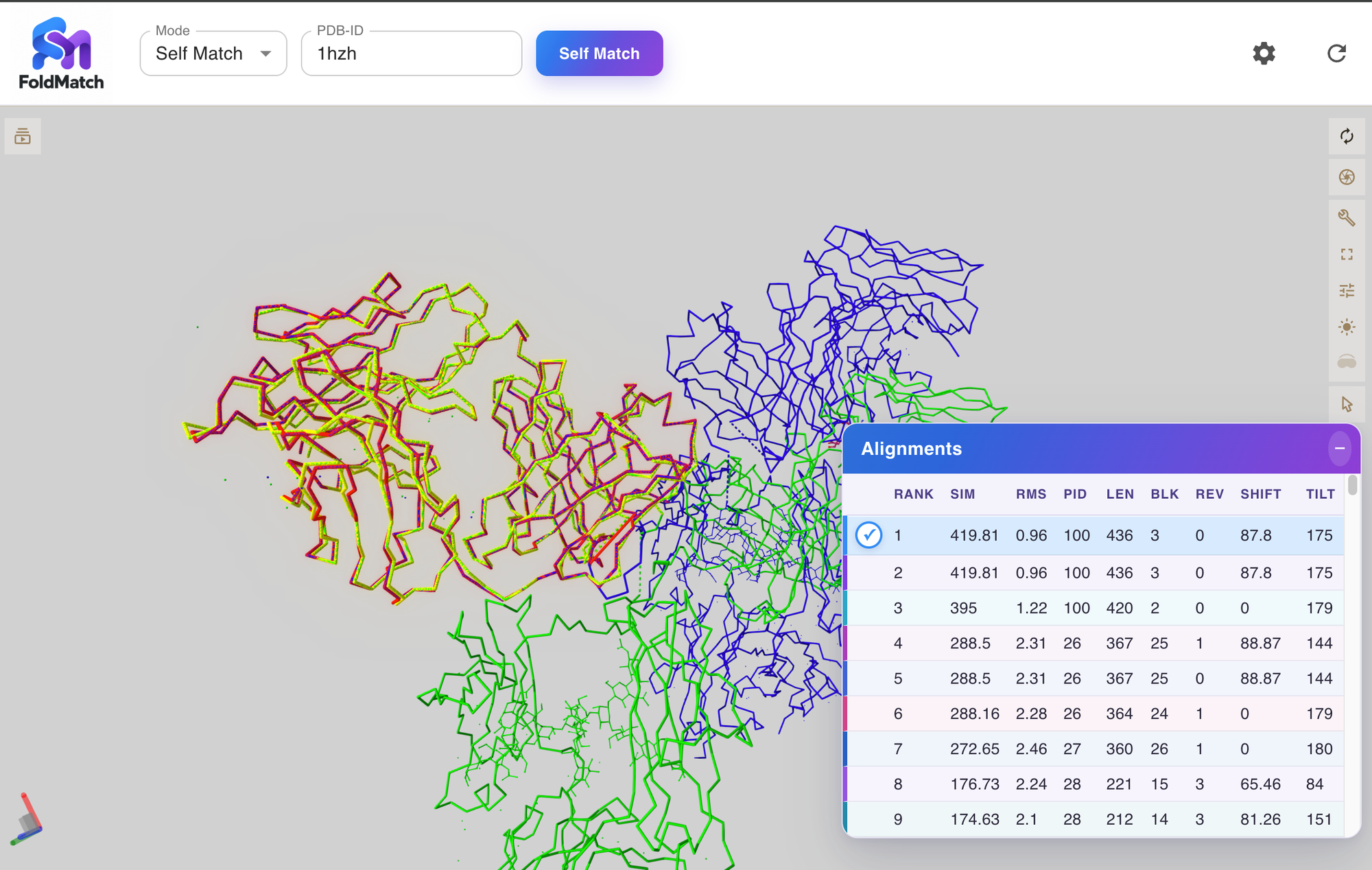Select alignment row with SIM 288.16
Screen dimensions: 1372x870
pyautogui.click(x=1093, y=714)
